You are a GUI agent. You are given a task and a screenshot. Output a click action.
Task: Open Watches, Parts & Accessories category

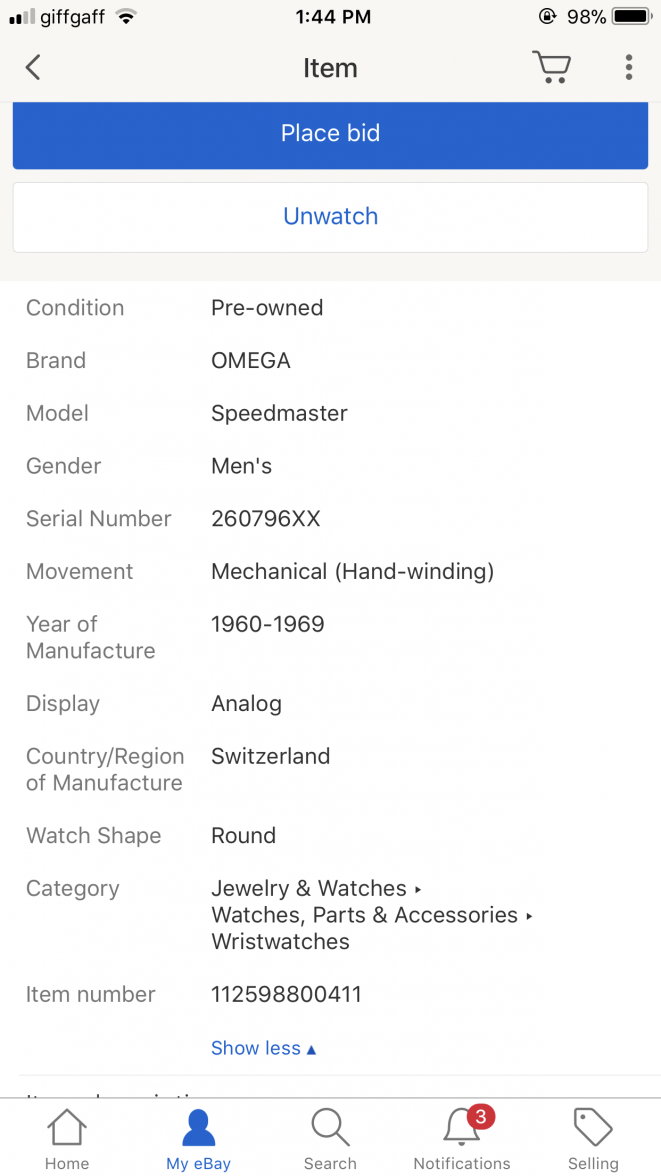364,915
